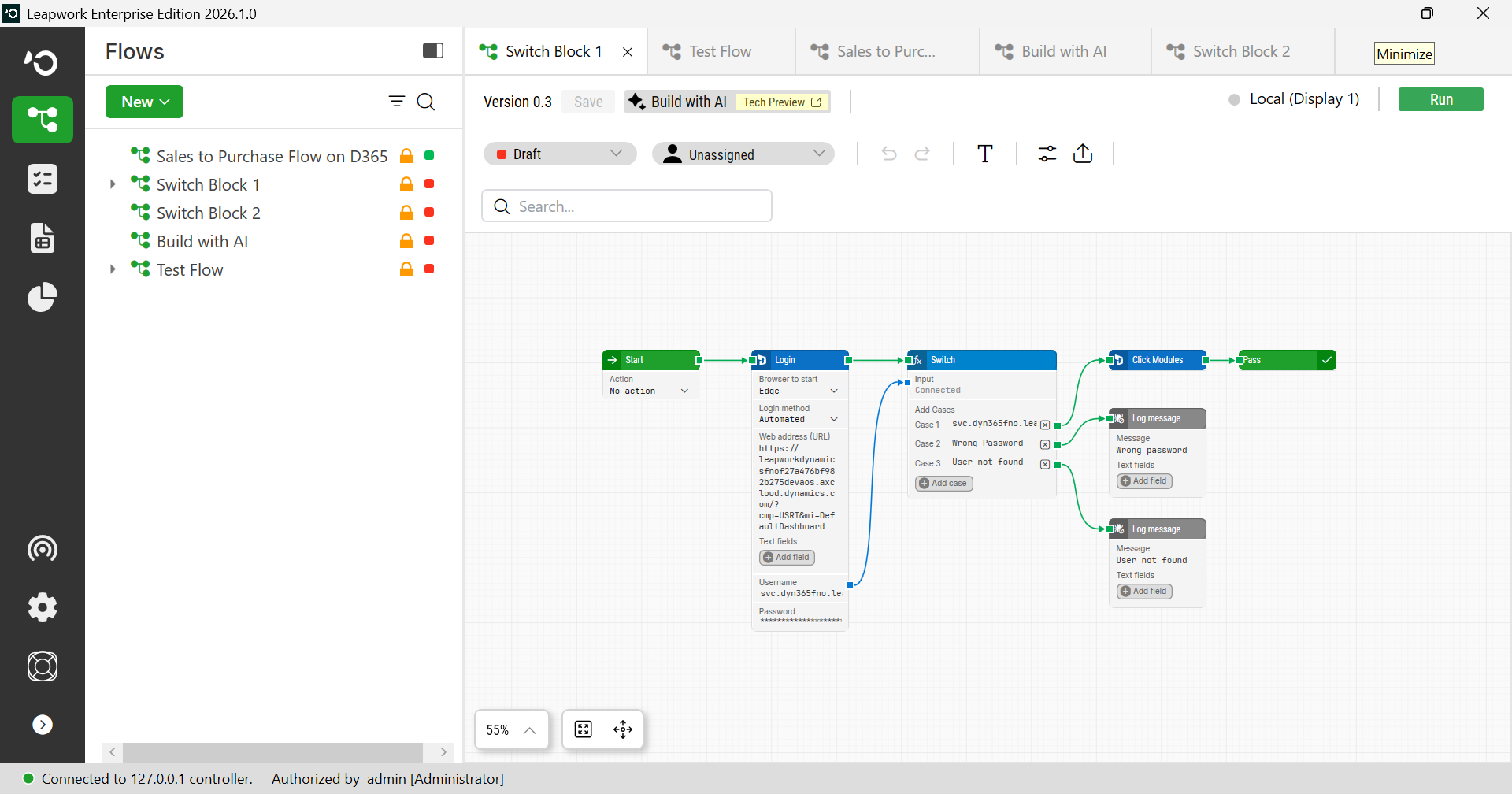This screenshot has height=794, width=1512.
Task: Open the Schedules checklist sidebar icon
Action: [43, 179]
